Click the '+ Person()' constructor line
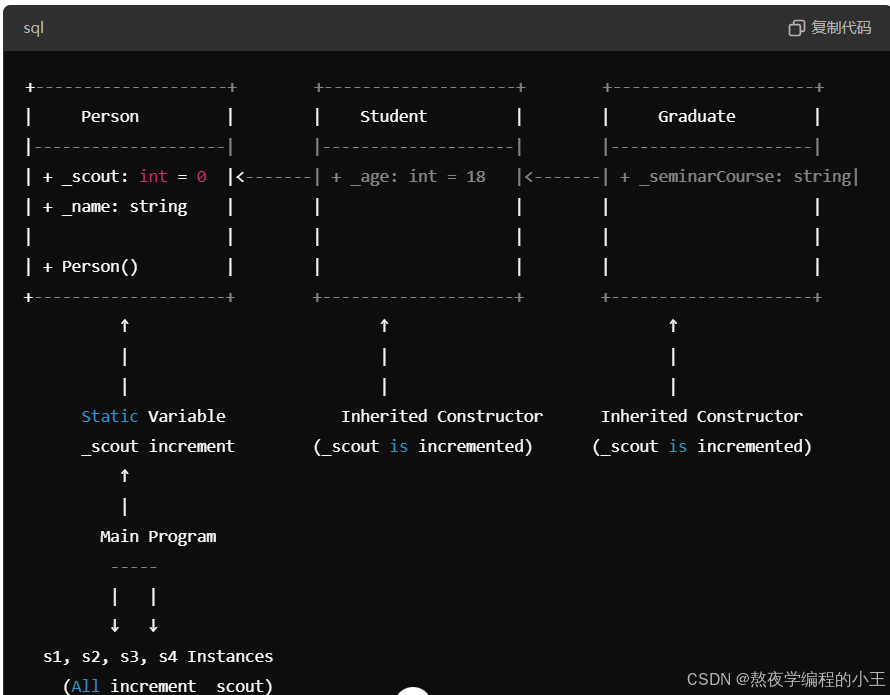 [90, 267]
